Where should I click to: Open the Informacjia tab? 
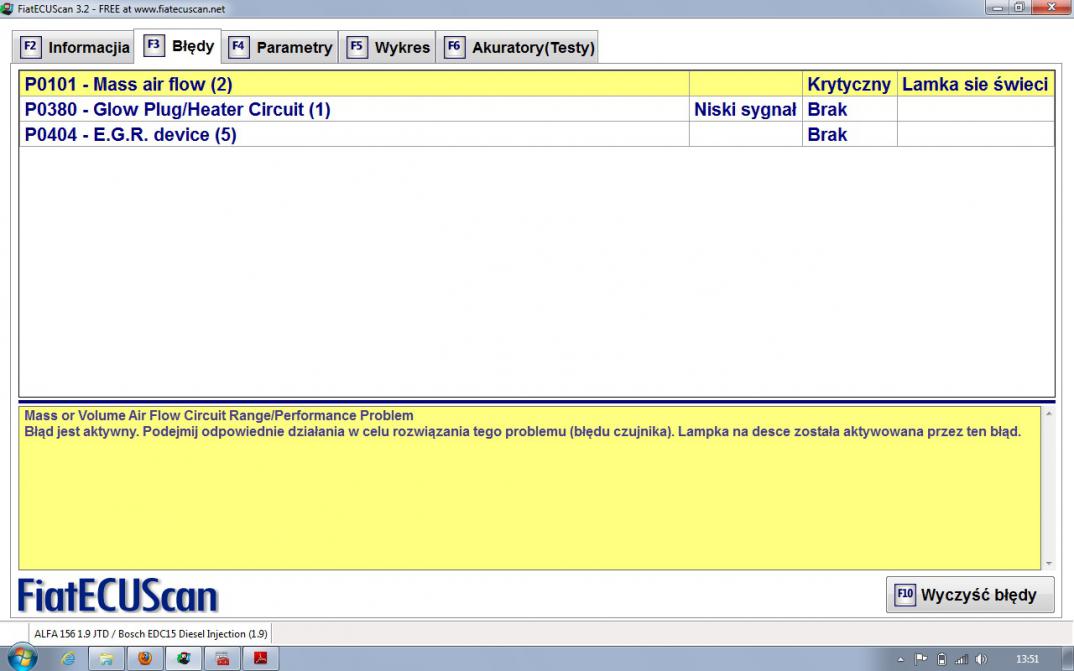click(x=74, y=47)
